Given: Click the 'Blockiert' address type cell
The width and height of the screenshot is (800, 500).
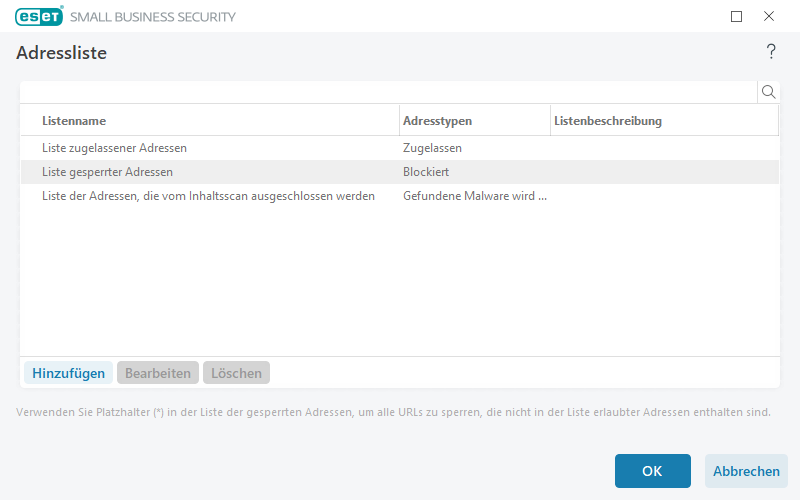Looking at the screenshot, I should (426, 172).
